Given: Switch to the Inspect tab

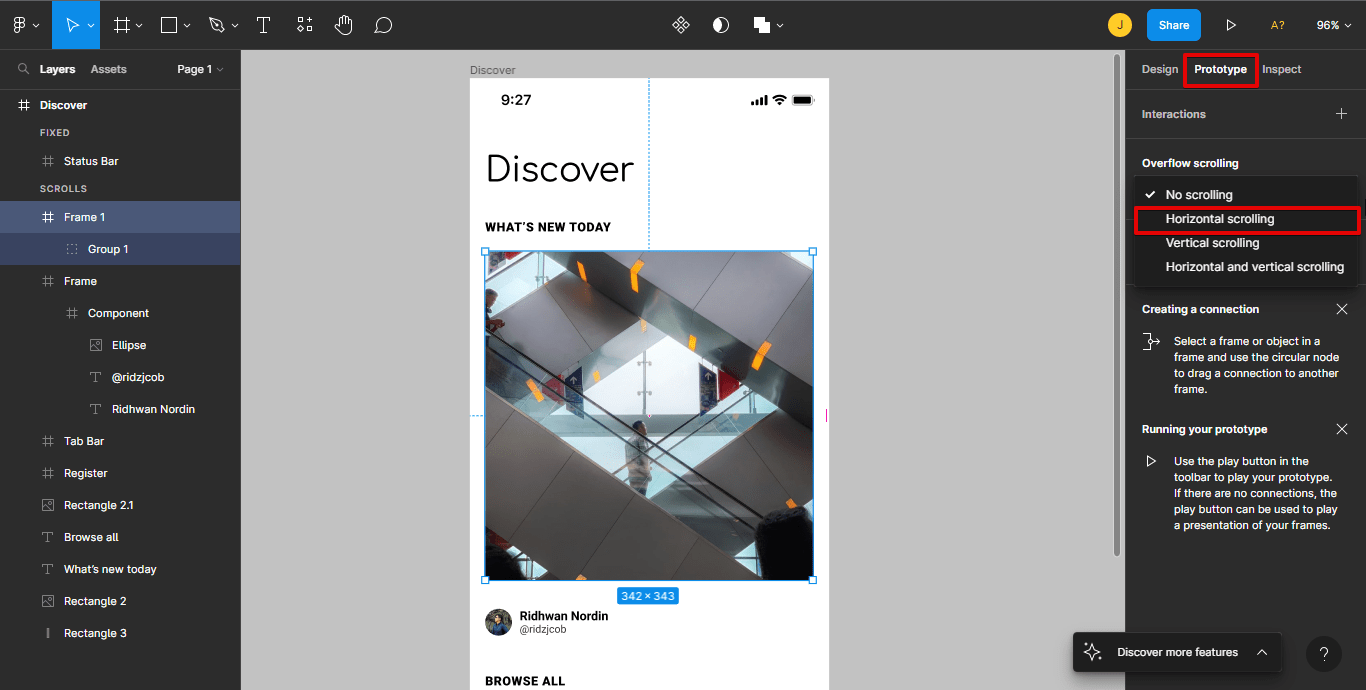Looking at the screenshot, I should point(1281,69).
